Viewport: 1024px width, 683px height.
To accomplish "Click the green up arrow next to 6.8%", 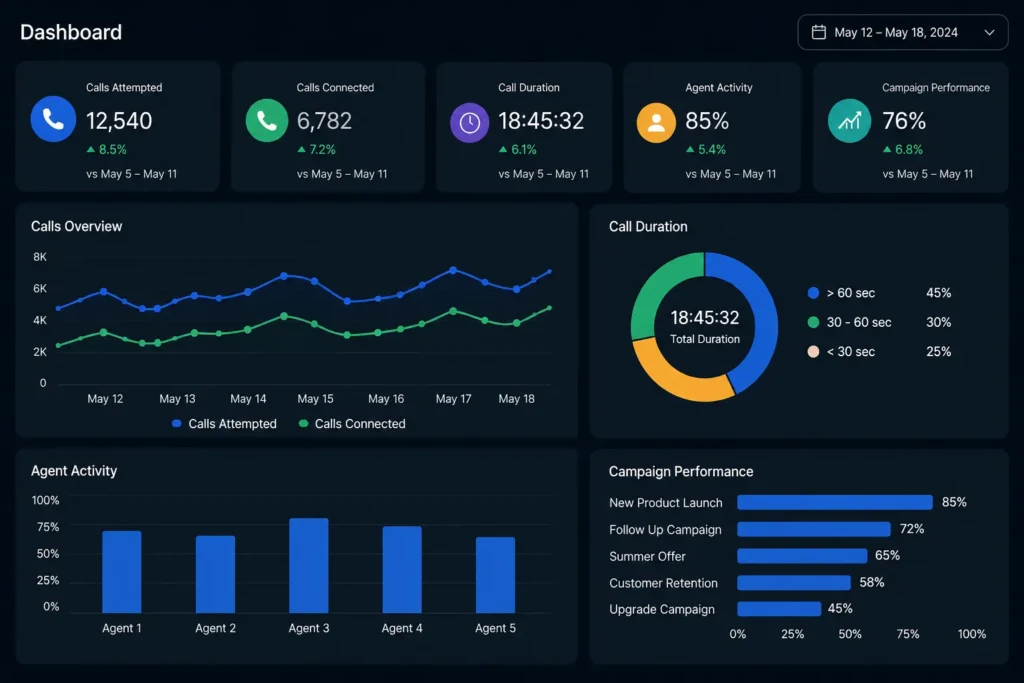I will tap(887, 150).
